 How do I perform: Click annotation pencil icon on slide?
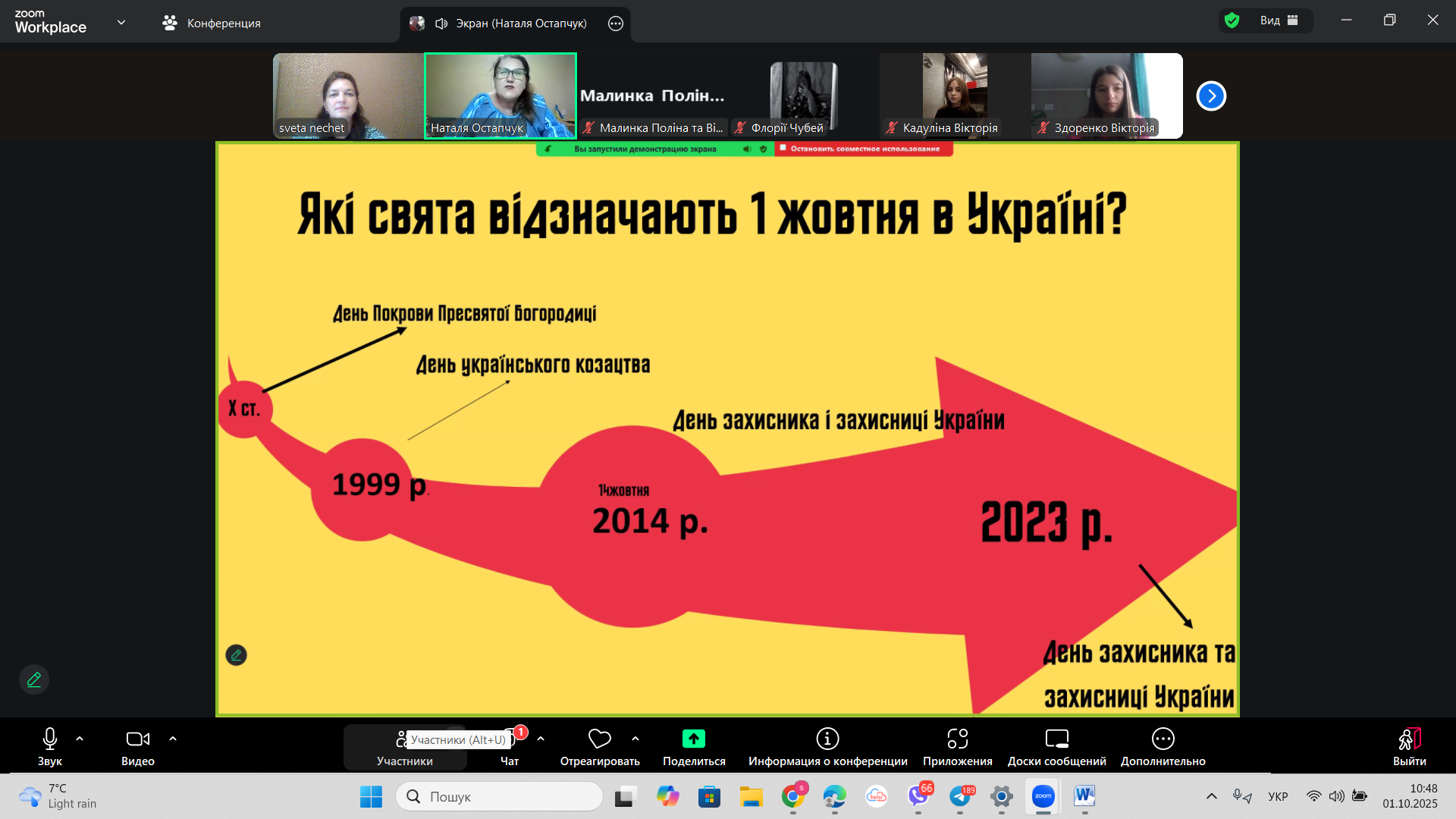[x=236, y=654]
